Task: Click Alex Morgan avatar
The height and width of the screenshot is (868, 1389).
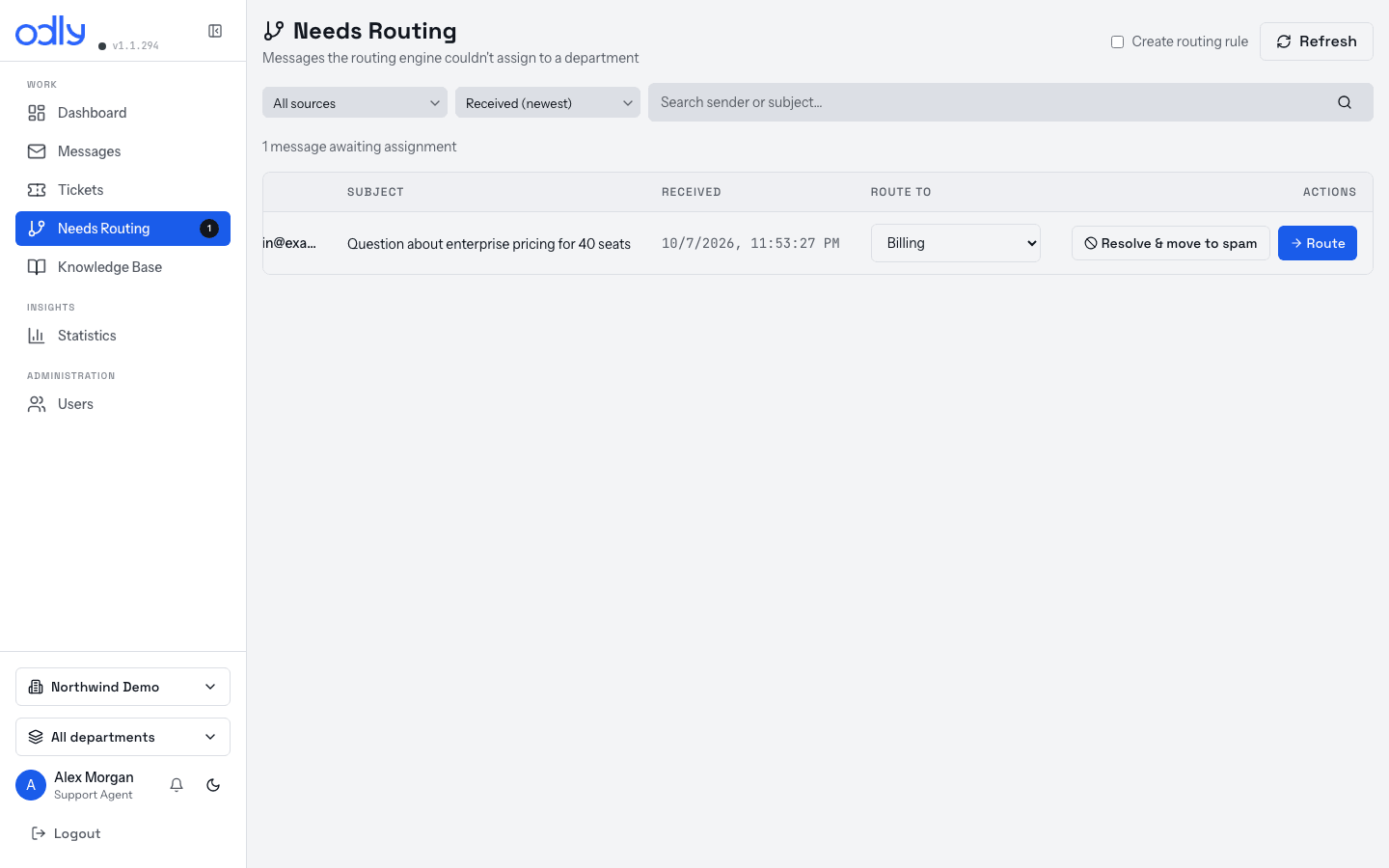Action: coord(31,785)
